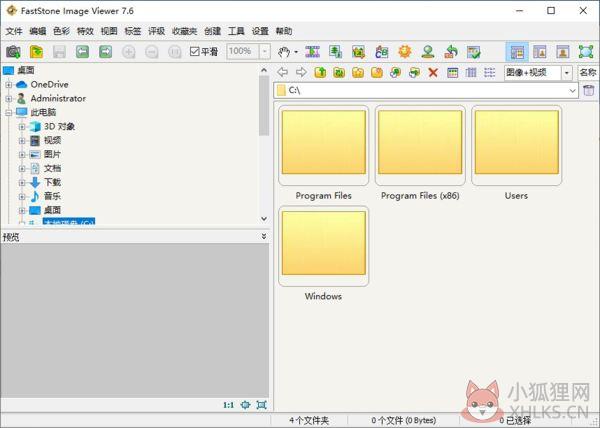
Task: Set preview to 1:1 zoom
Action: [228, 405]
